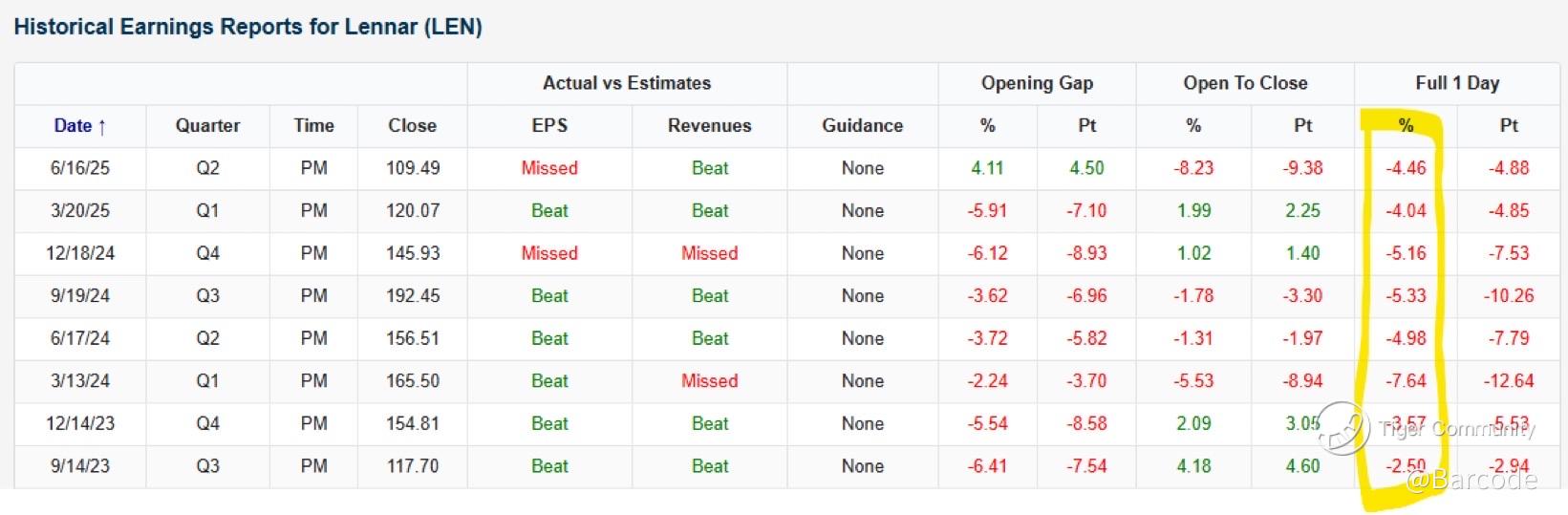Click the Opening Gap group header
This screenshot has height=515, width=1568.
tap(1037, 83)
